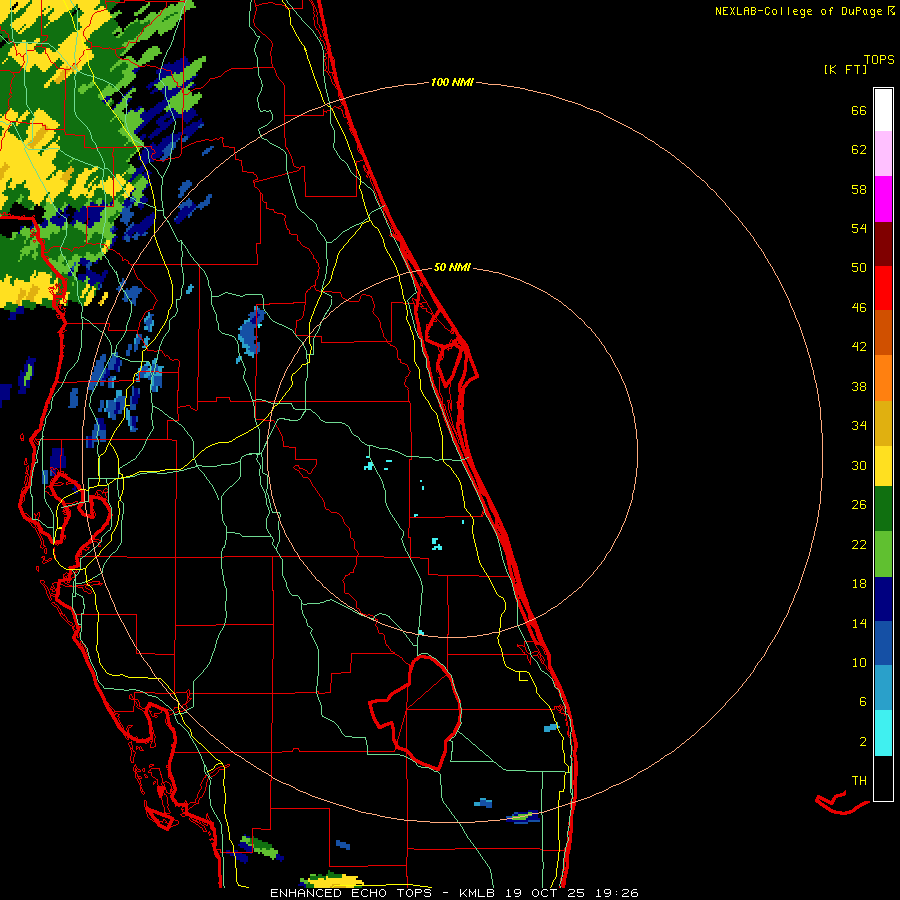Screen dimensions: 900x900
Task: Click the 19:26 timestamp text
Action: 617,893
